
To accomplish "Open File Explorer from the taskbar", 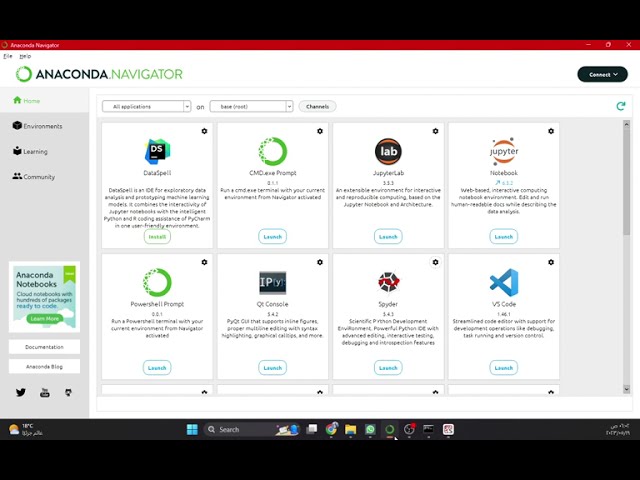I will click(x=351, y=429).
